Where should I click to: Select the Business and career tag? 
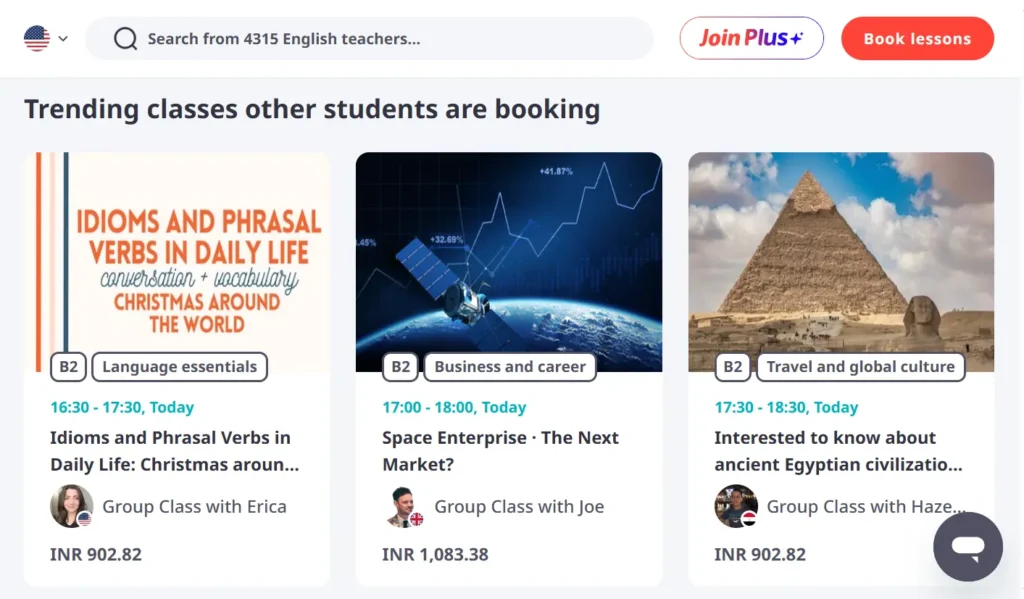point(510,367)
